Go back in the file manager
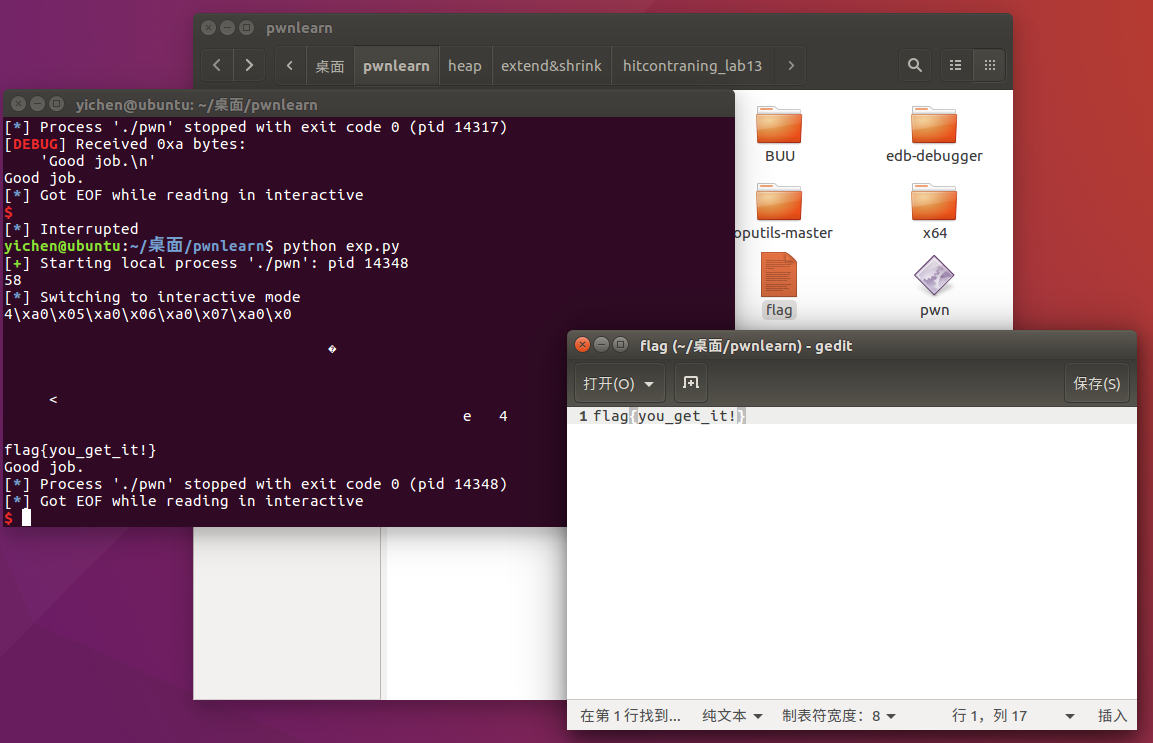 217,65
